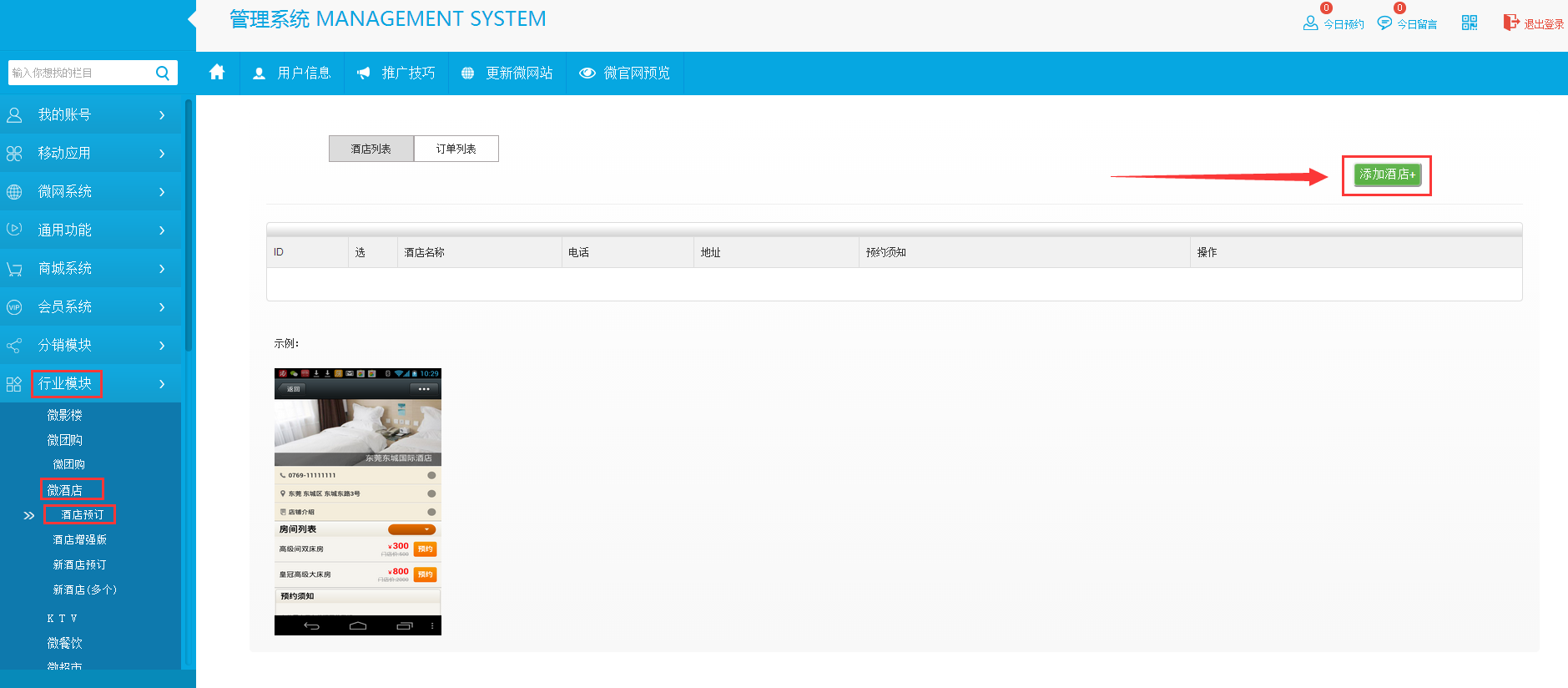Click the home icon in navigation bar
This screenshot has width=1568, height=688.
(x=217, y=73)
